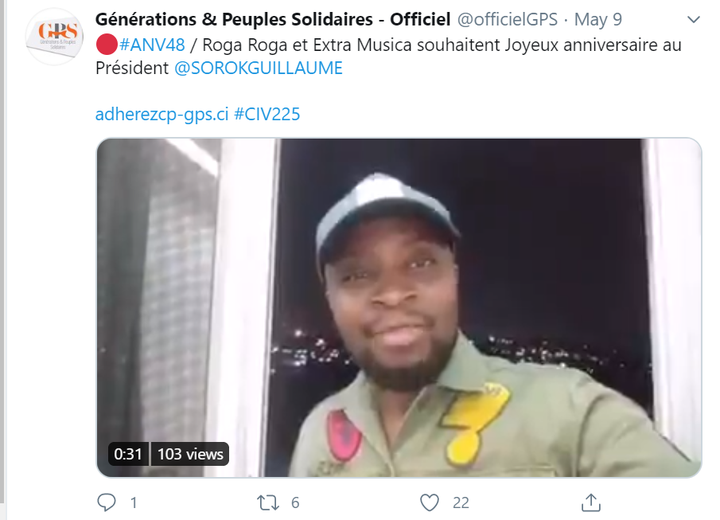Click the 103 views label
Screen dimensions: 720x520
[x=190, y=454]
